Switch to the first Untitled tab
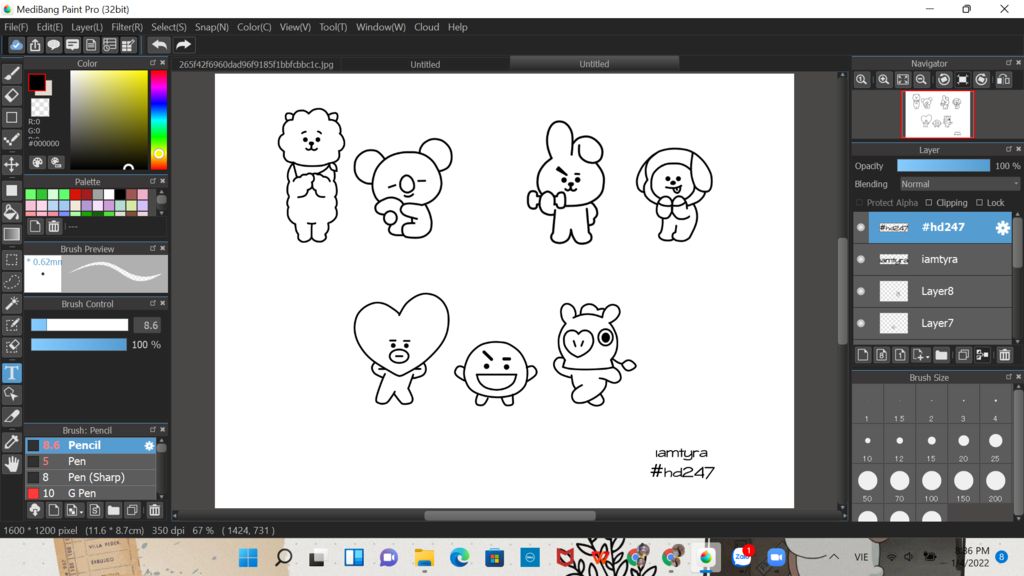 click(x=425, y=64)
